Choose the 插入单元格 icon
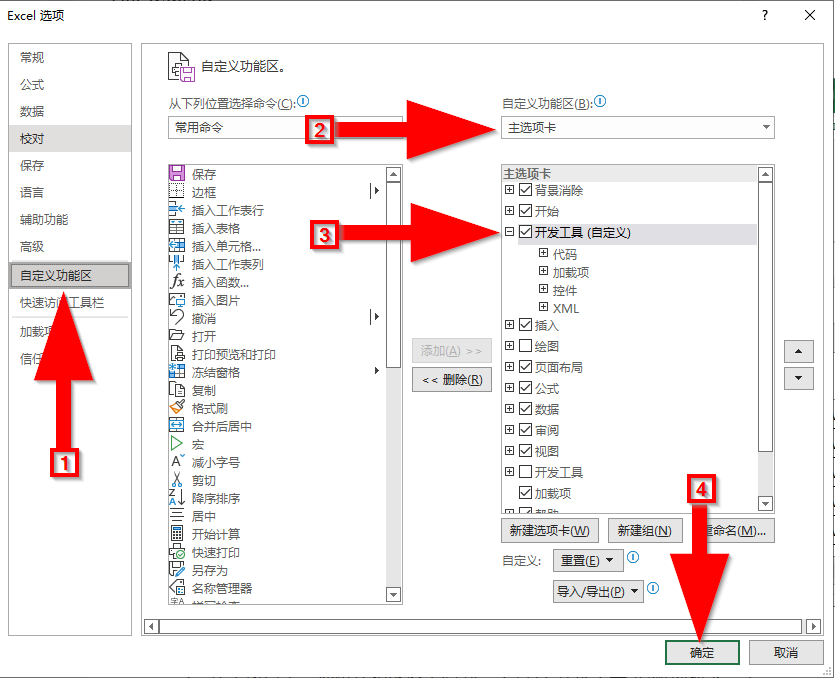 click(x=177, y=246)
